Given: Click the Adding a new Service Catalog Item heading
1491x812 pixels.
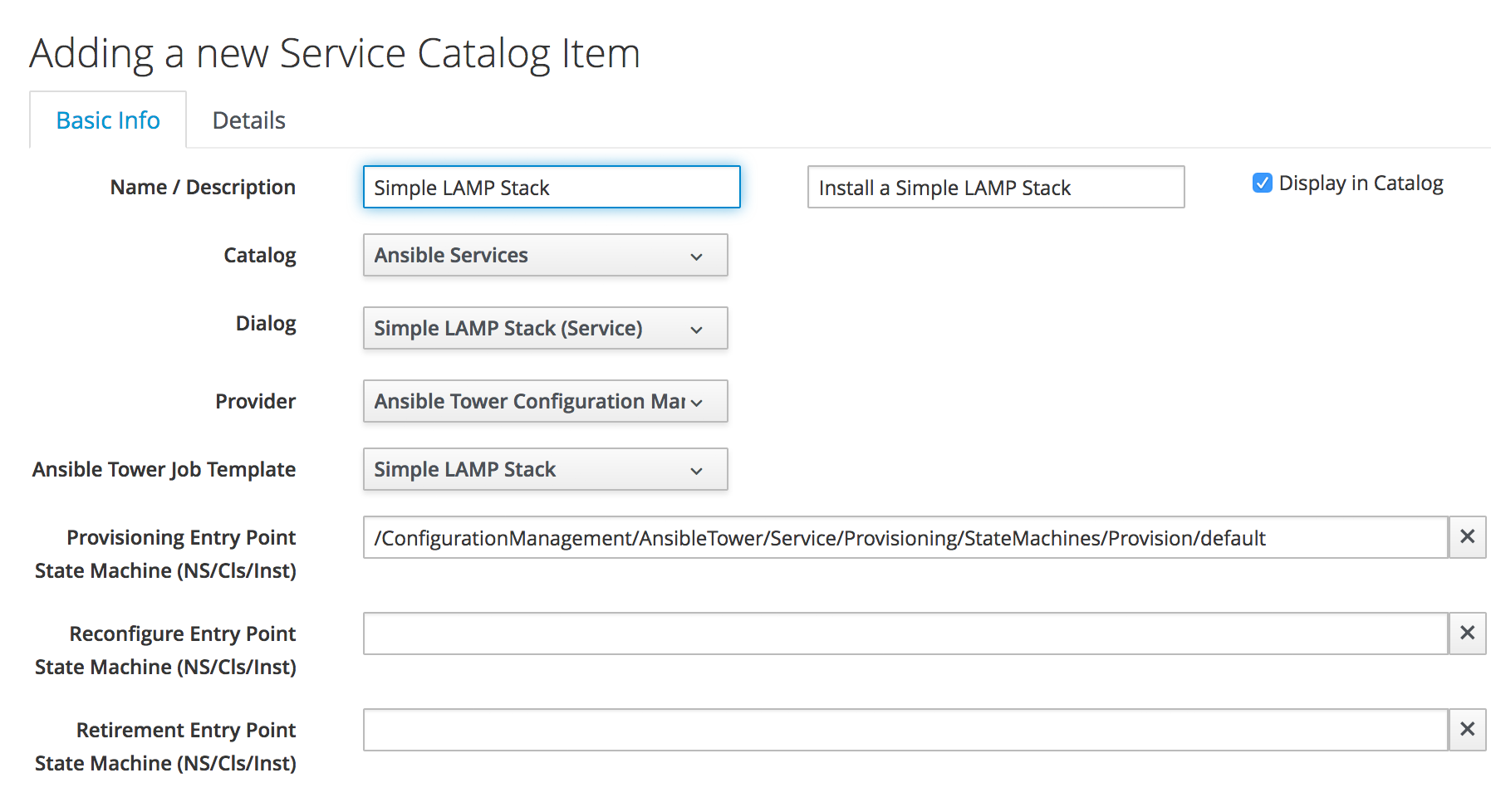Looking at the screenshot, I should point(335,54).
